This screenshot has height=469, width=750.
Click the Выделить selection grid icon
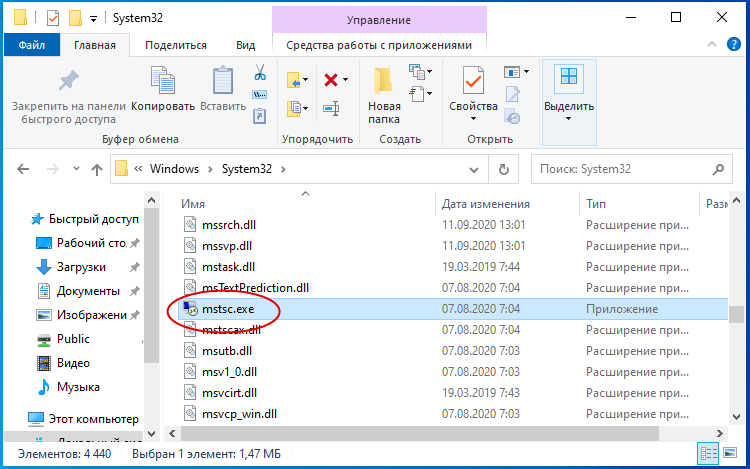point(569,76)
